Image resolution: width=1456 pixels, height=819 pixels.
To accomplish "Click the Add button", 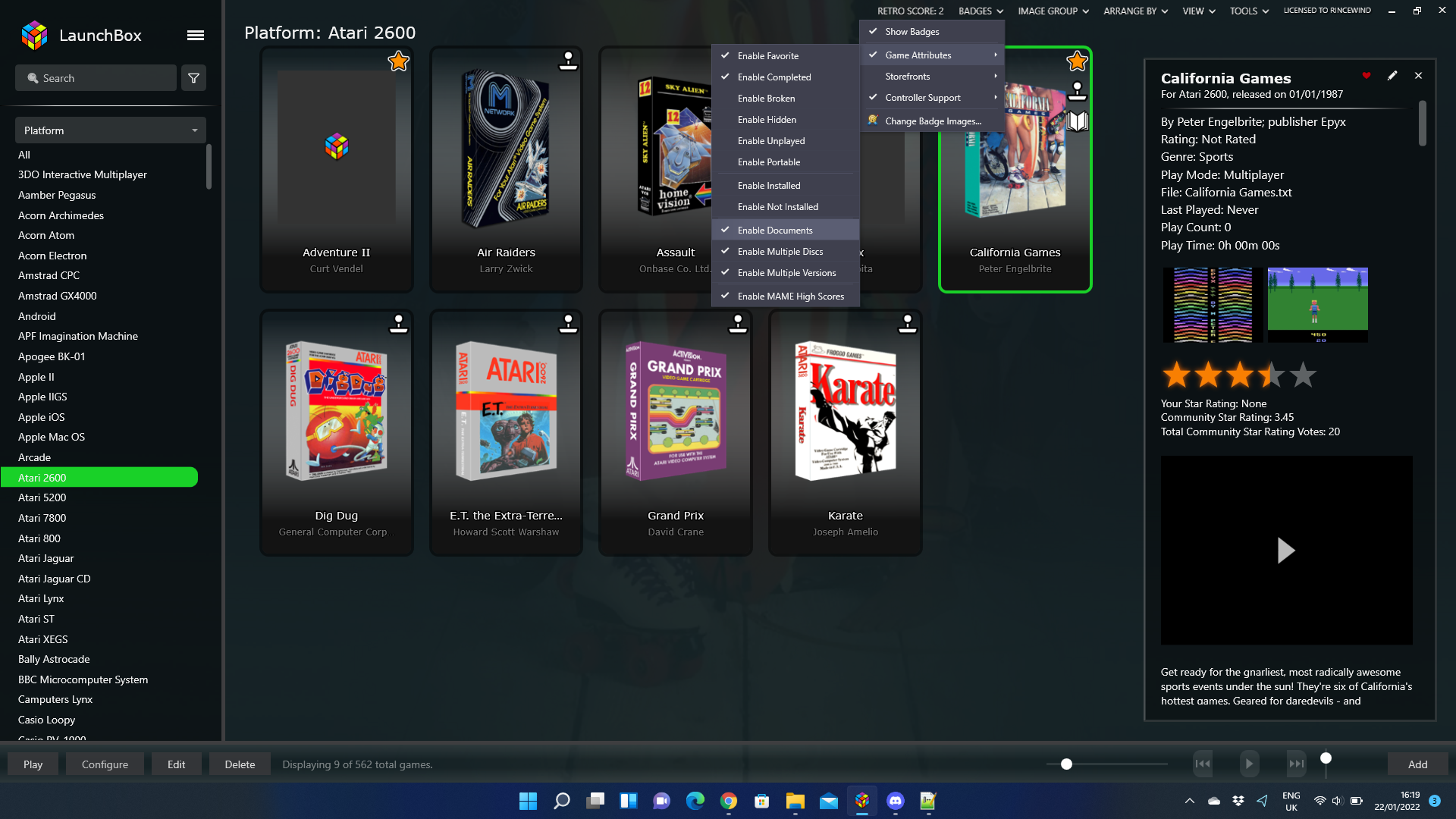I will pos(1417,764).
